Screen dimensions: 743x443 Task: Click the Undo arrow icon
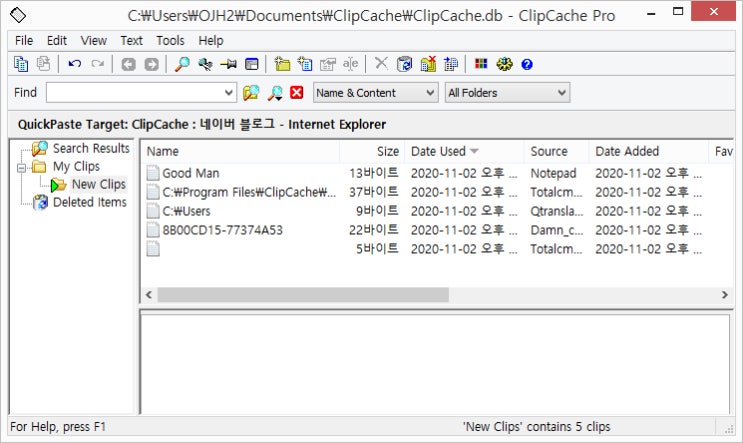pos(74,64)
